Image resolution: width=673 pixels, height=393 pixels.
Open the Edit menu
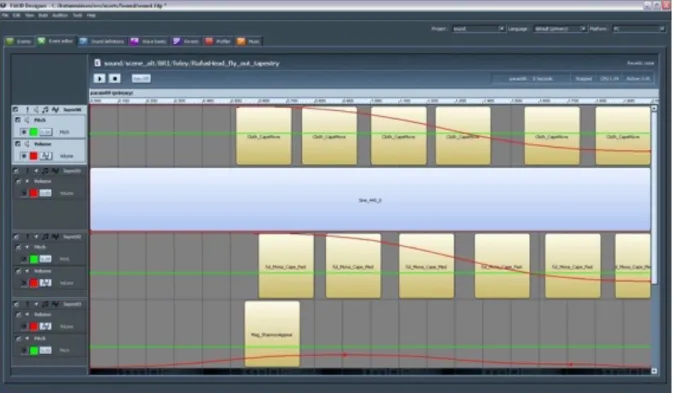[x=16, y=15]
